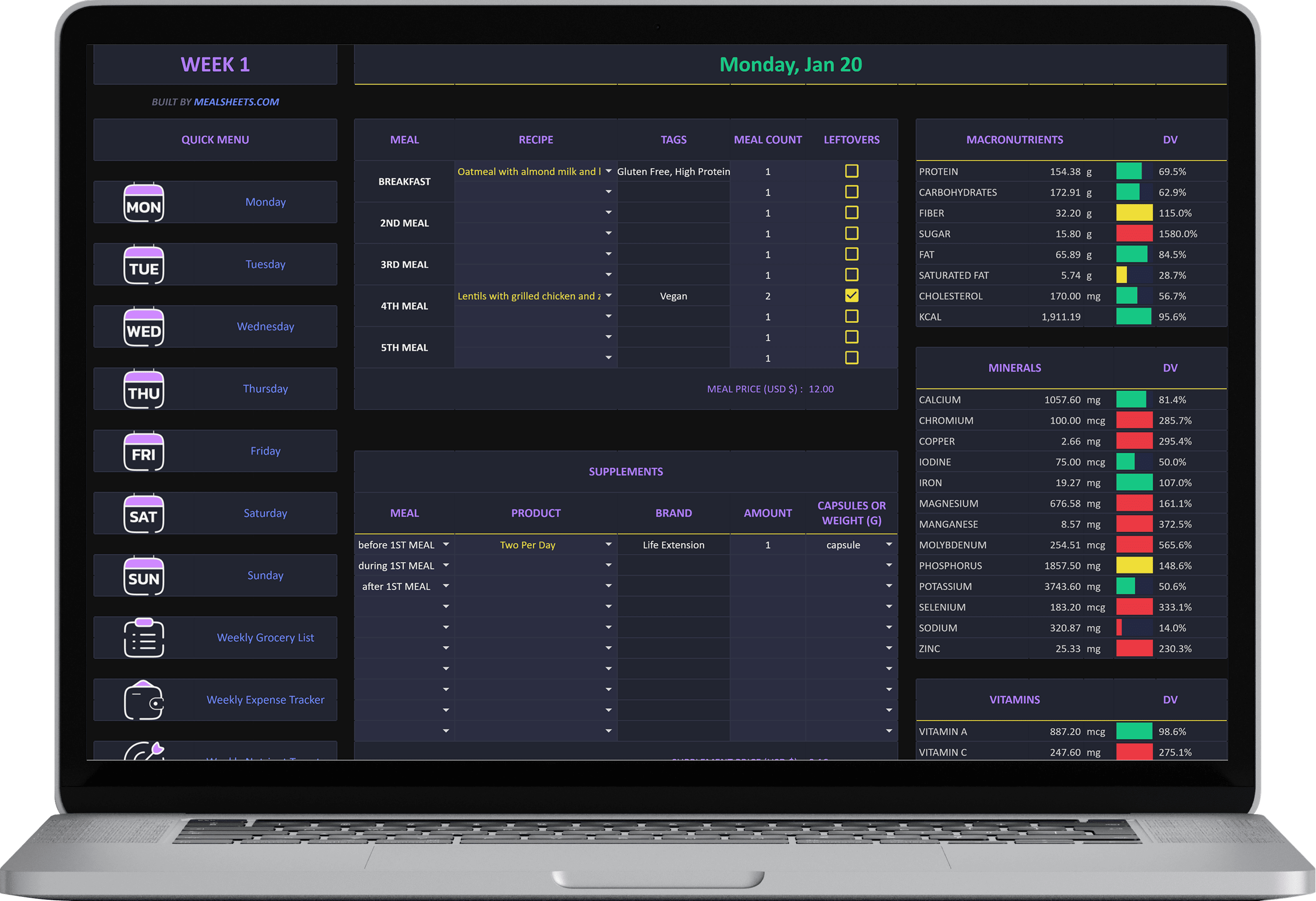Uncheck the 4th meal lentils leftovers checkbox
This screenshot has width=1316, height=901.
(x=851, y=296)
